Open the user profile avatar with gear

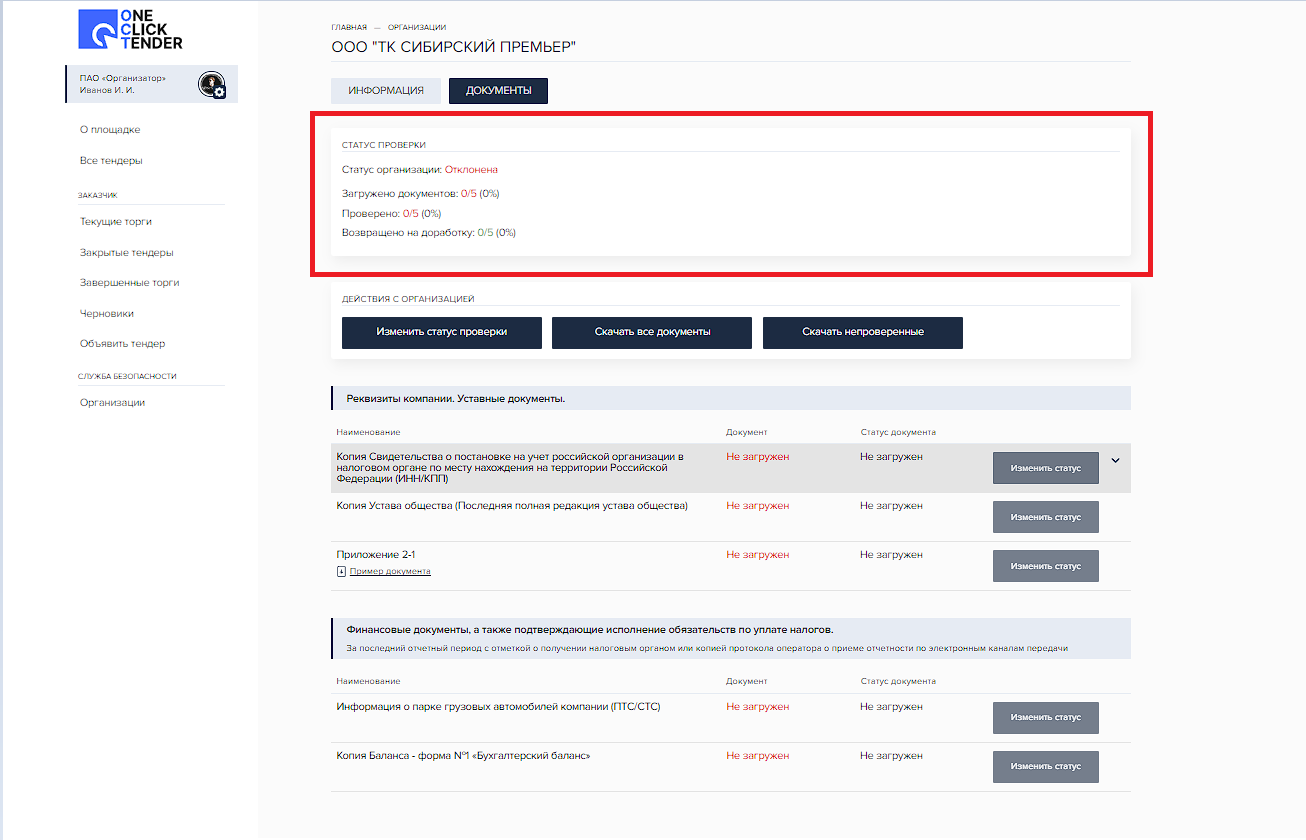tap(211, 85)
